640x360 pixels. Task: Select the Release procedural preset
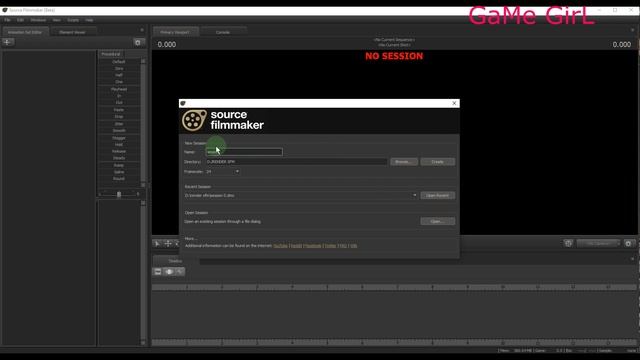tap(119, 151)
